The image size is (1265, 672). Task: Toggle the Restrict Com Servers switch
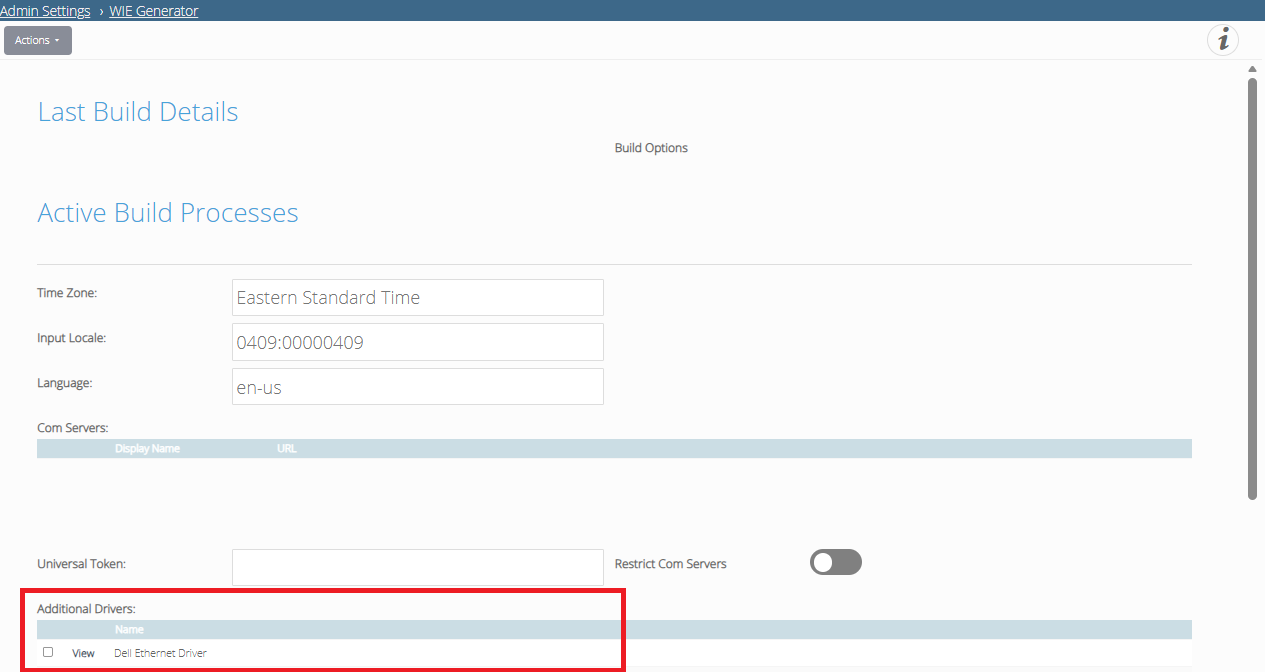point(836,562)
